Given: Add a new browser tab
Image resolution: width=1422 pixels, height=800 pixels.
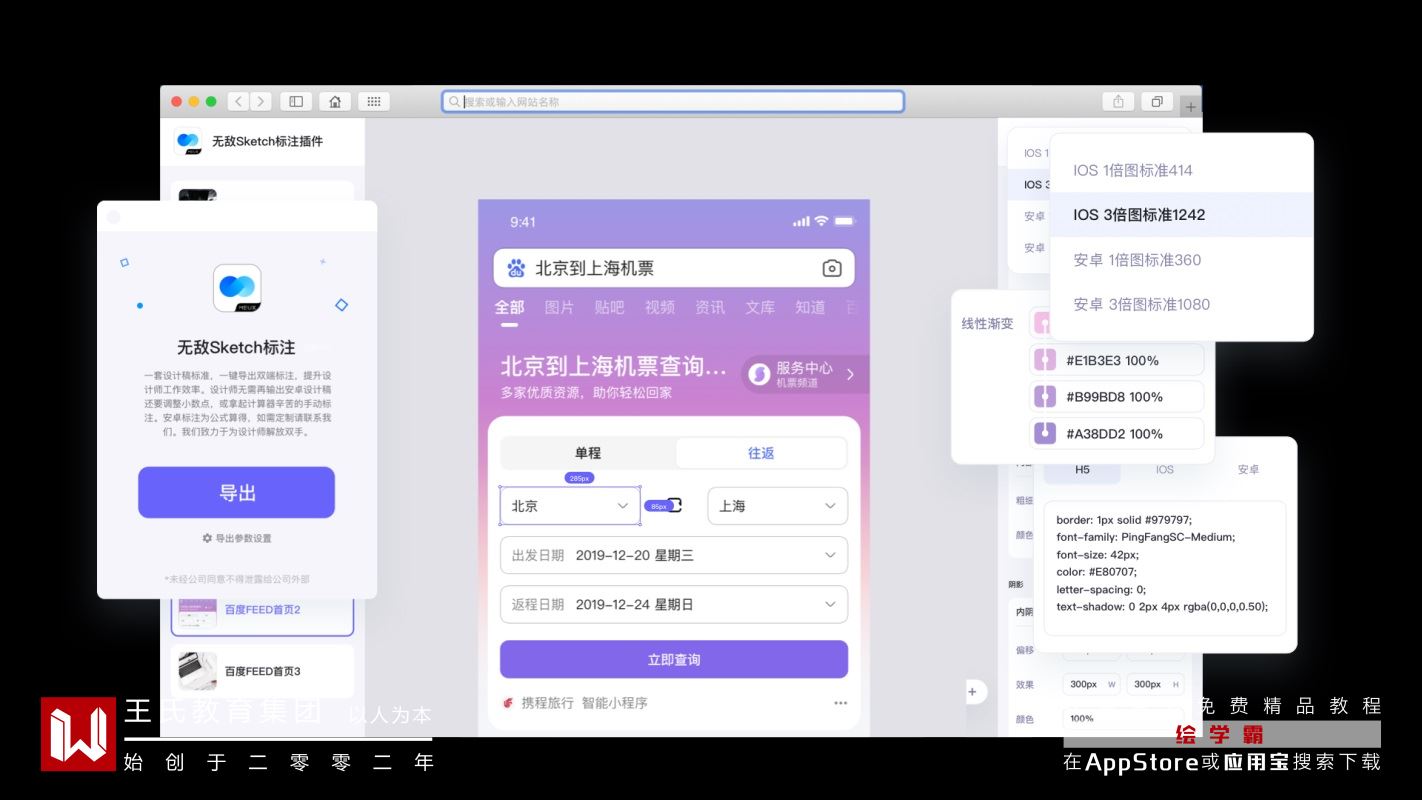Looking at the screenshot, I should (x=1191, y=106).
